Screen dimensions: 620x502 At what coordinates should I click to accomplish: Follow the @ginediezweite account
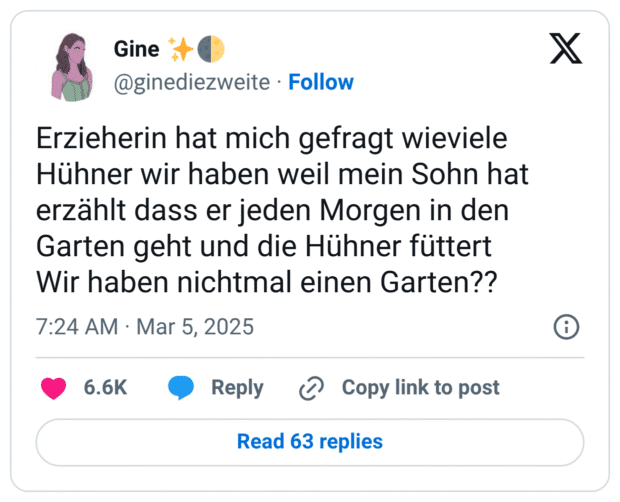(x=320, y=82)
